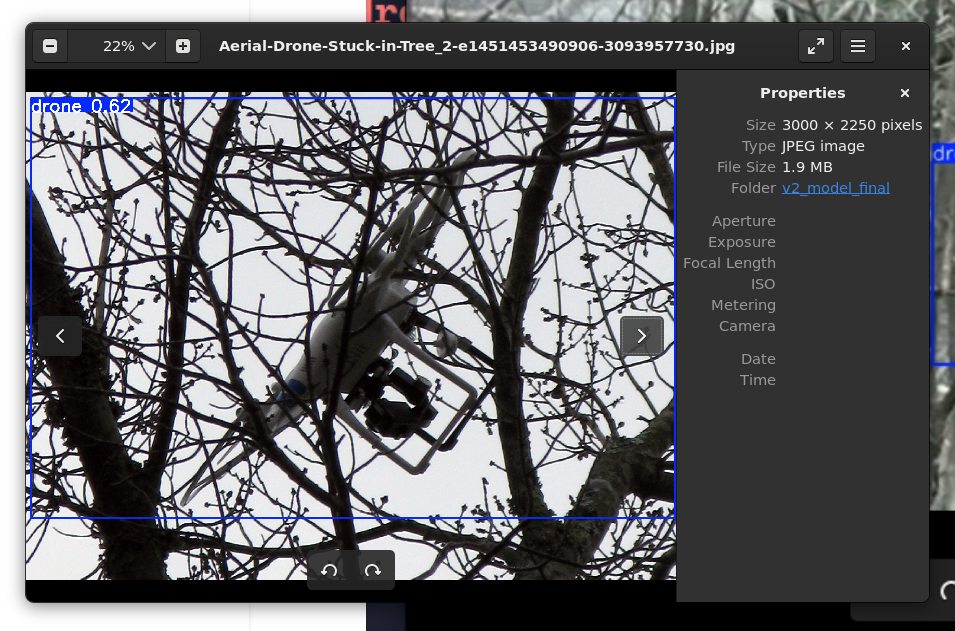Screen dimensions: 955x631
Task: Click the Aperture property row
Action: tap(743, 221)
